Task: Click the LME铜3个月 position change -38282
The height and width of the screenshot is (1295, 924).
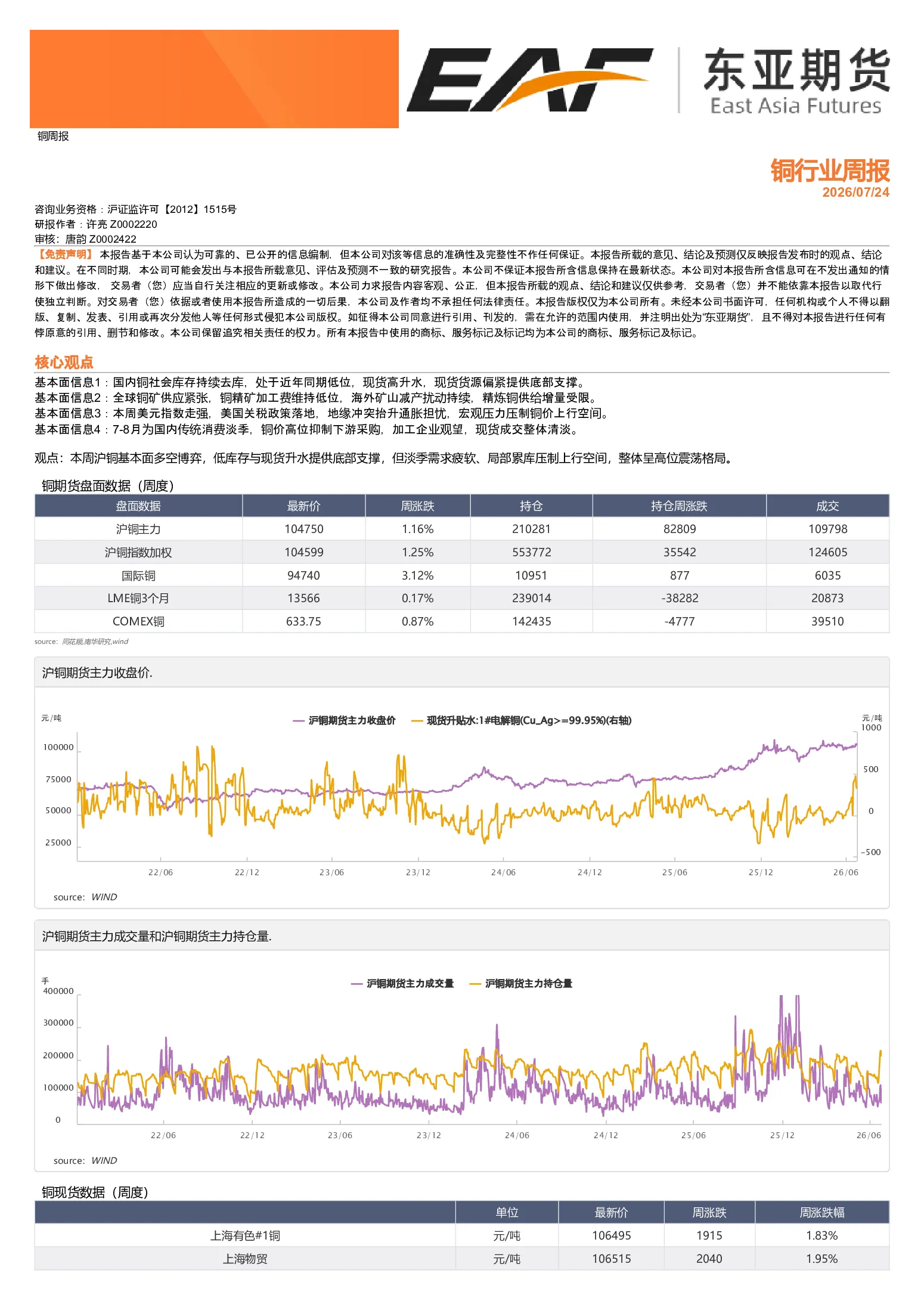Action: [x=680, y=598]
